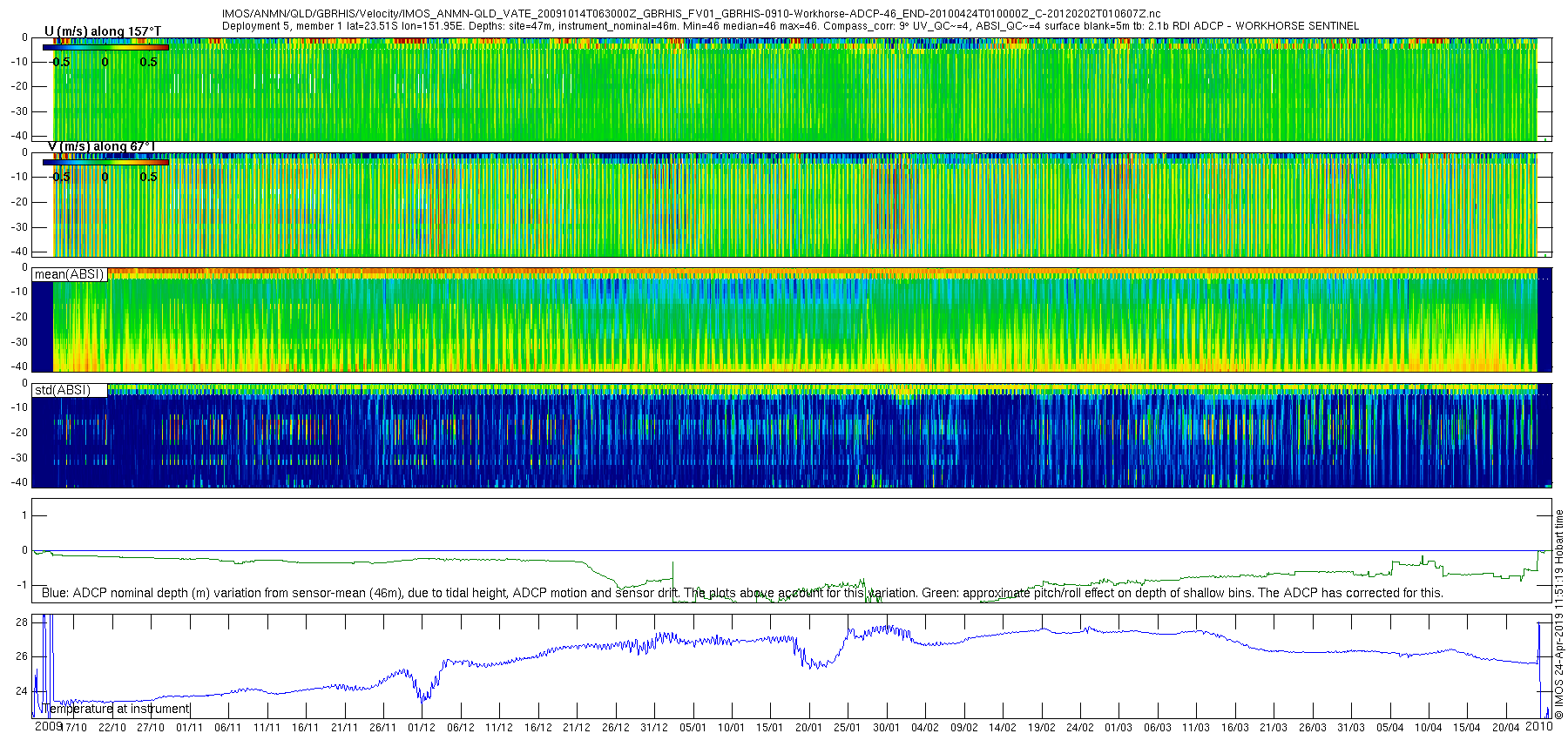Image resolution: width=1568 pixels, height=740 pixels.
Task: Click the U (m/s) along 157°T title
Action: (103, 31)
